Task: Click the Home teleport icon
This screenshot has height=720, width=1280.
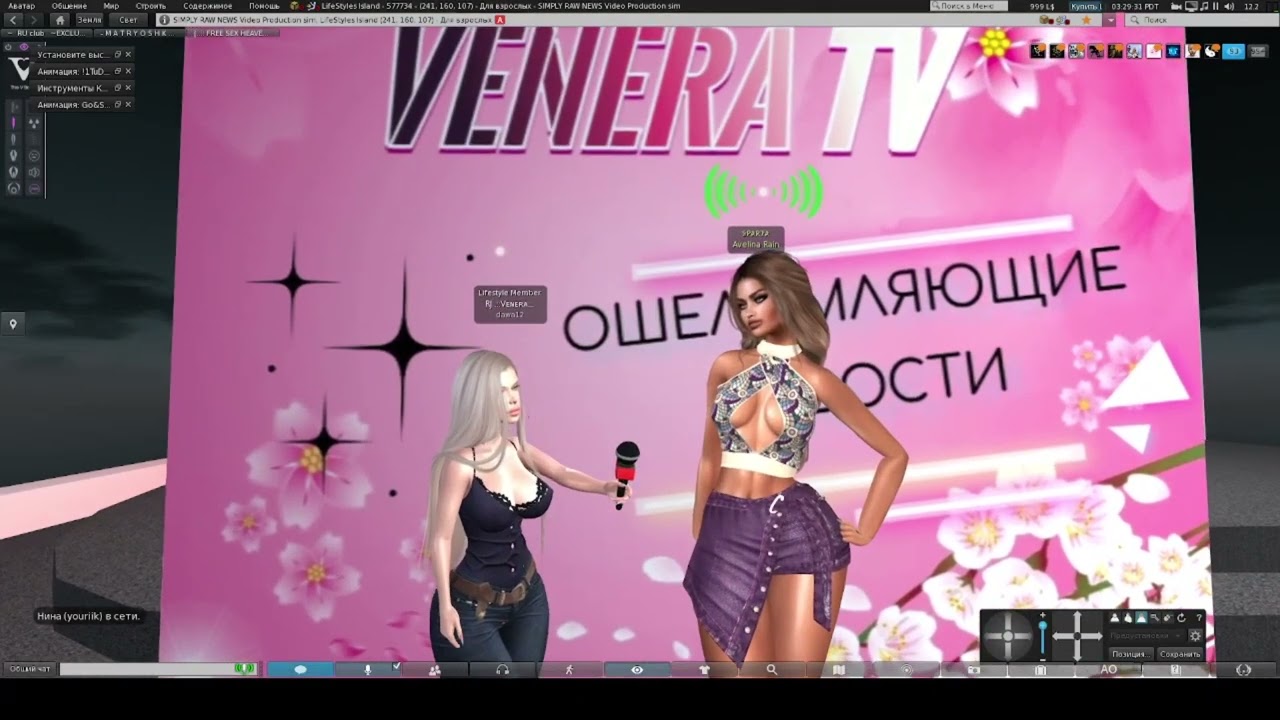Action: click(60, 20)
